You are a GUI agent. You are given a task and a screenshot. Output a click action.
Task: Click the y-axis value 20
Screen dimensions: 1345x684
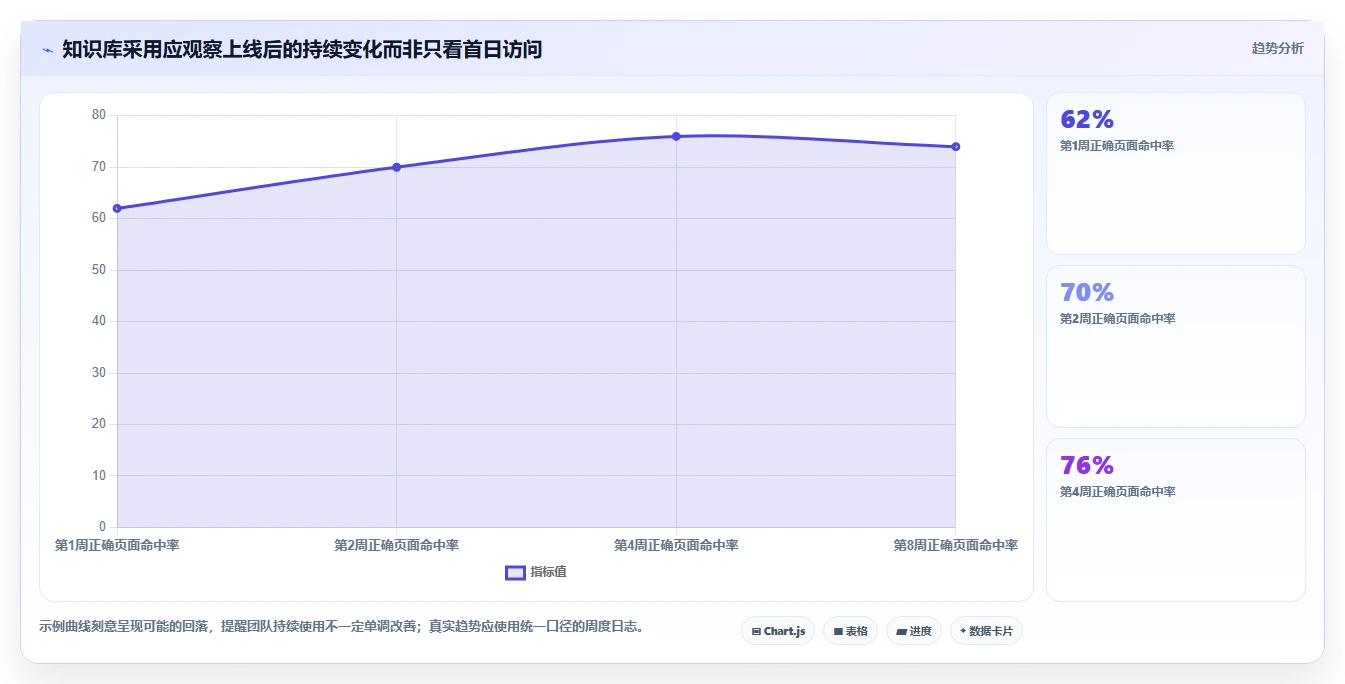(x=98, y=424)
